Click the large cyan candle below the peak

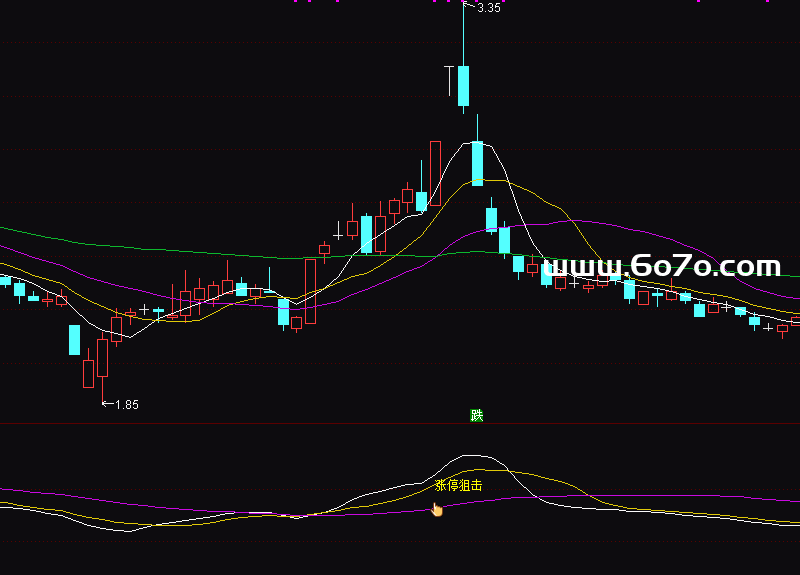pyautogui.click(x=477, y=163)
